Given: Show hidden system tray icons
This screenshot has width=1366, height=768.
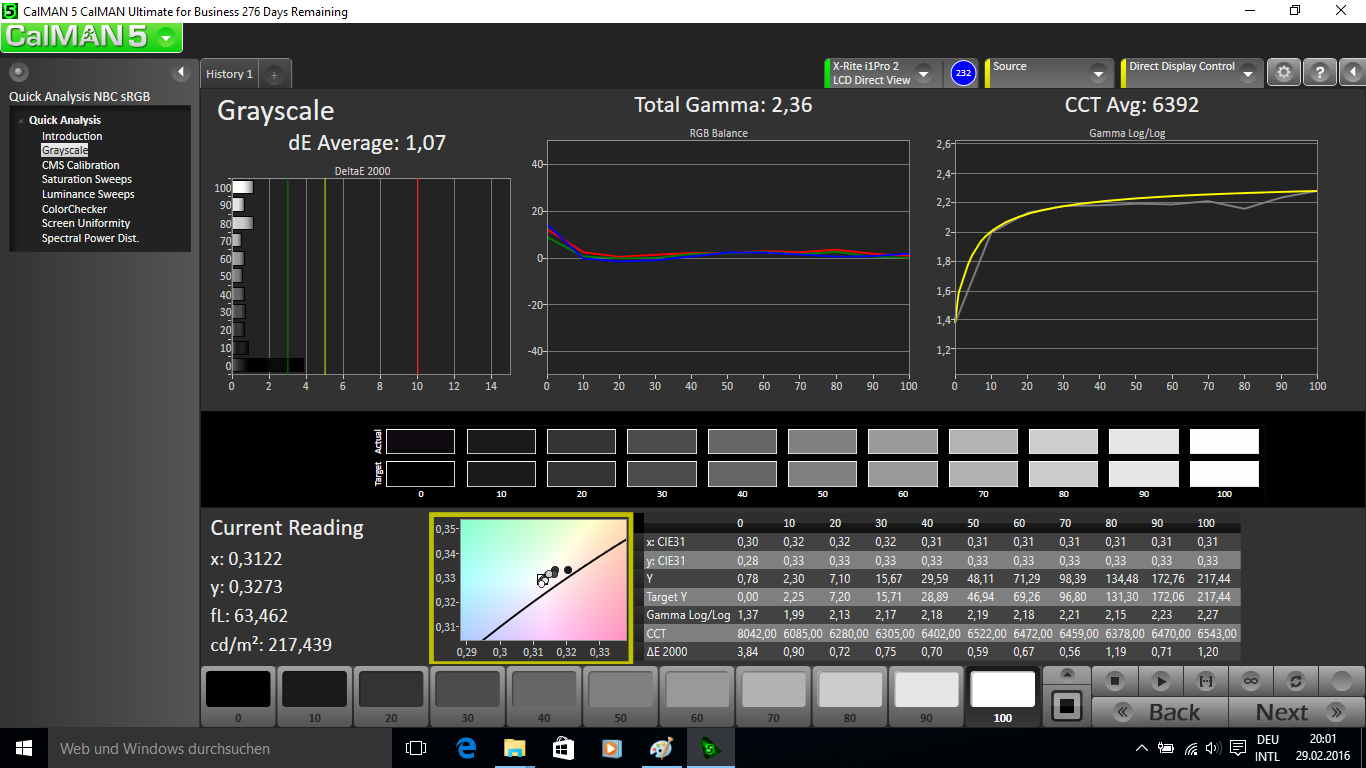Looking at the screenshot, I should pos(1143,748).
